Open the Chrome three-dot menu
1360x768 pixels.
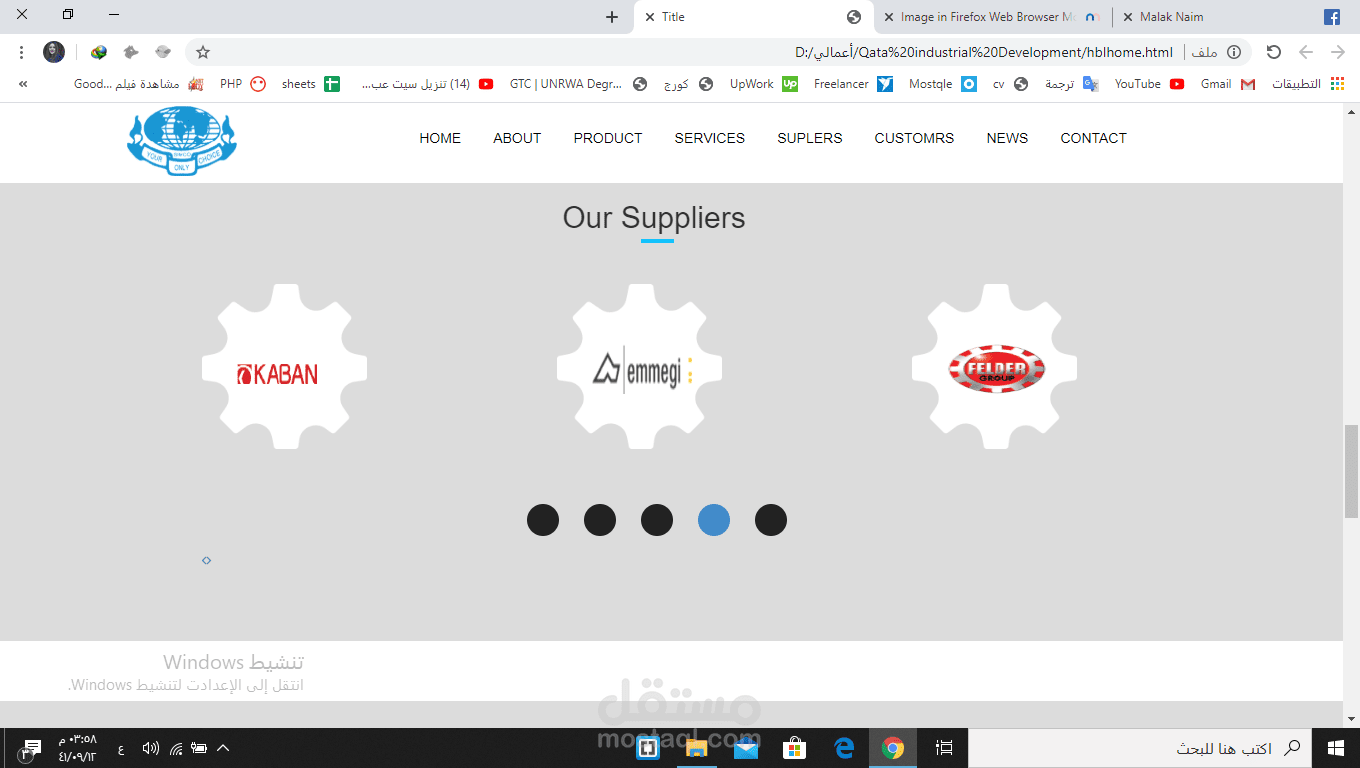point(22,52)
